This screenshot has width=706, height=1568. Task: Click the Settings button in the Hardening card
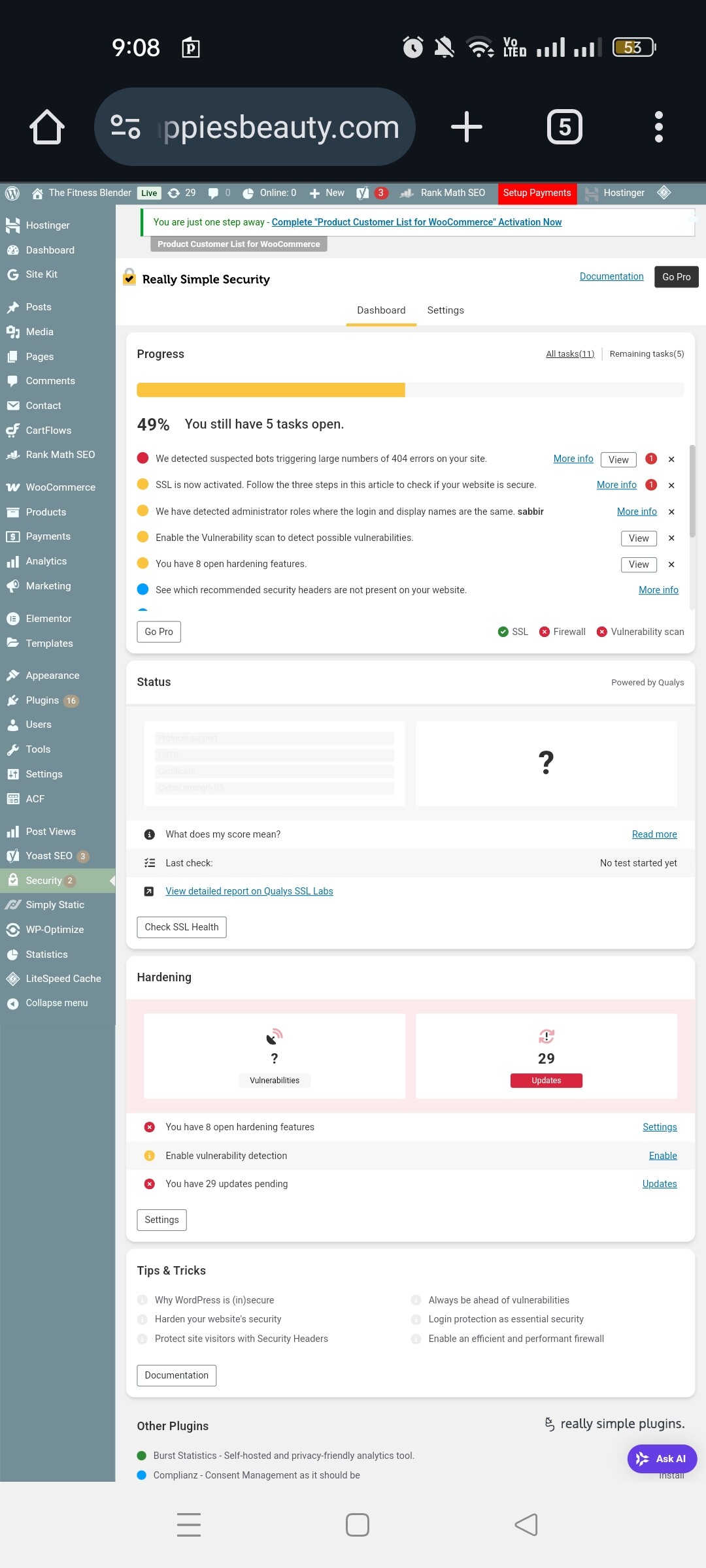pyautogui.click(x=161, y=1220)
